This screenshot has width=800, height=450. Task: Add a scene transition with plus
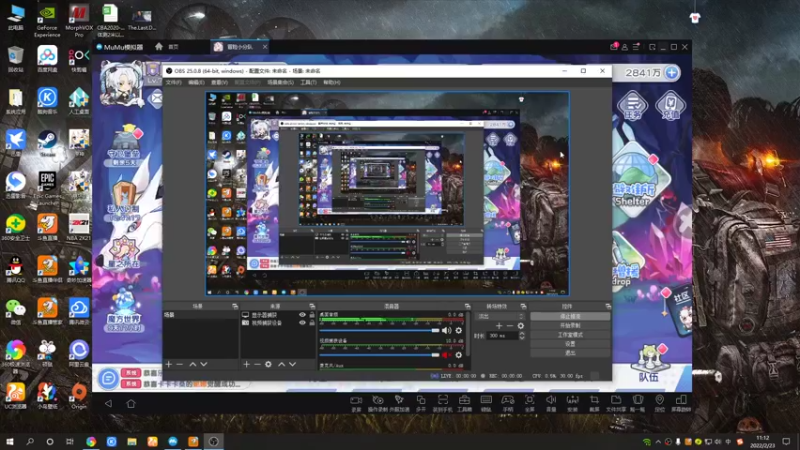click(x=499, y=326)
